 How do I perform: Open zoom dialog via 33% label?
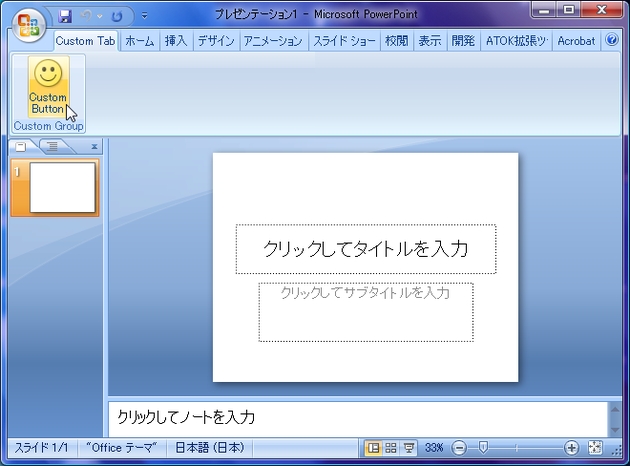(x=434, y=448)
